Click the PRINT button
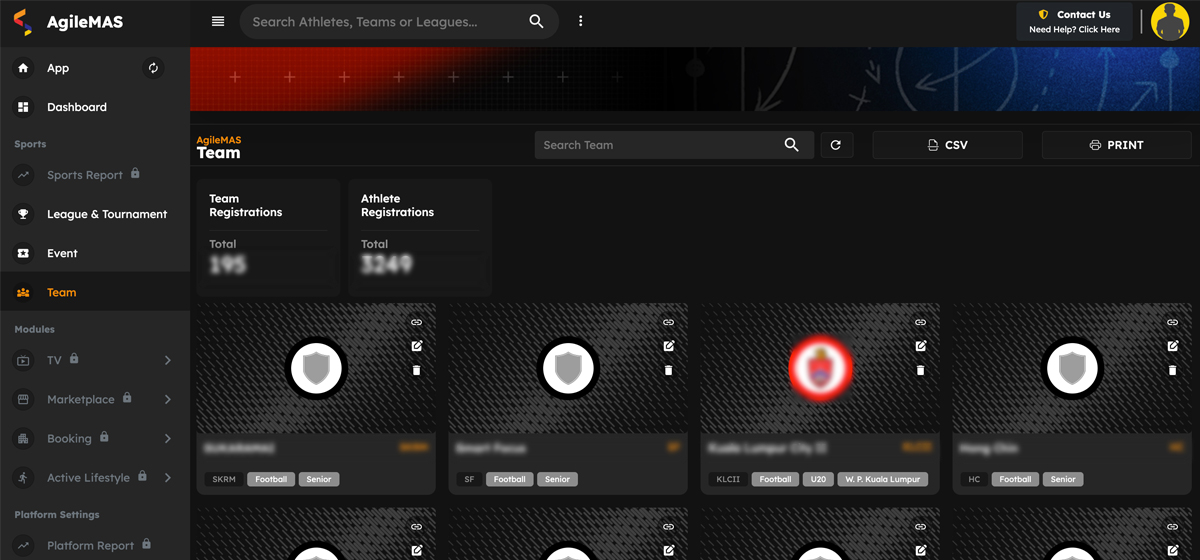This screenshot has height=560, width=1200. point(1116,145)
